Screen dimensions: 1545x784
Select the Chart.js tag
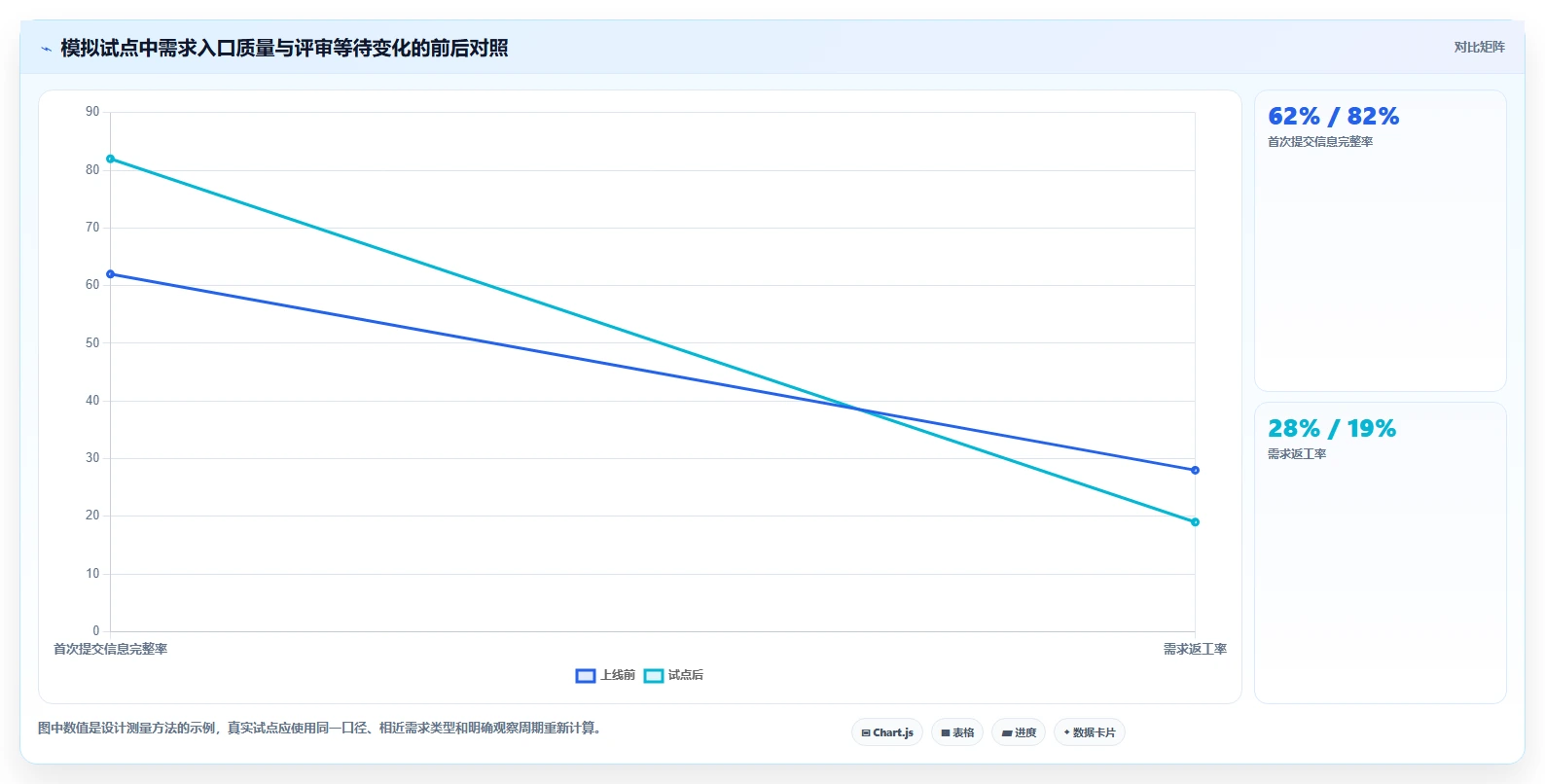coord(887,732)
